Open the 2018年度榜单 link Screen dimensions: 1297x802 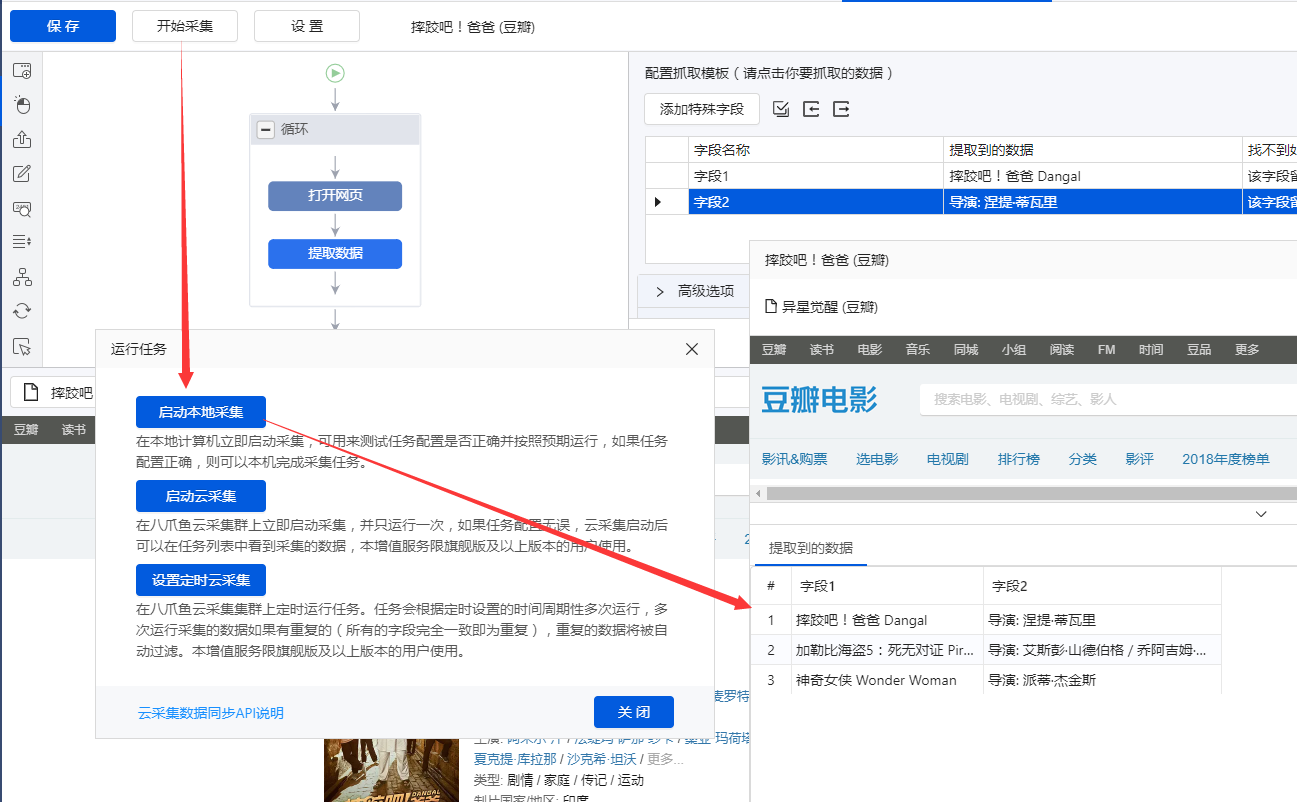click(1226, 459)
